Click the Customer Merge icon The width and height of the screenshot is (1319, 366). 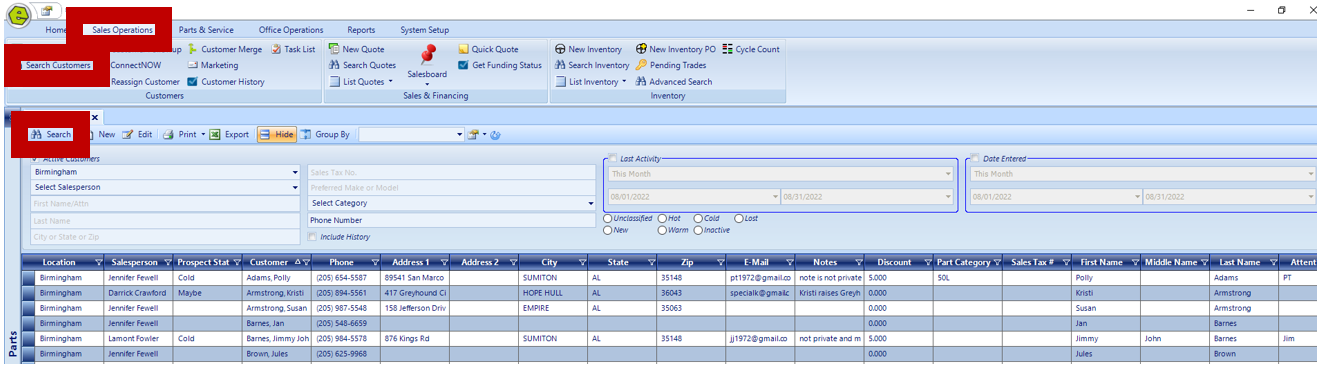tap(192, 48)
